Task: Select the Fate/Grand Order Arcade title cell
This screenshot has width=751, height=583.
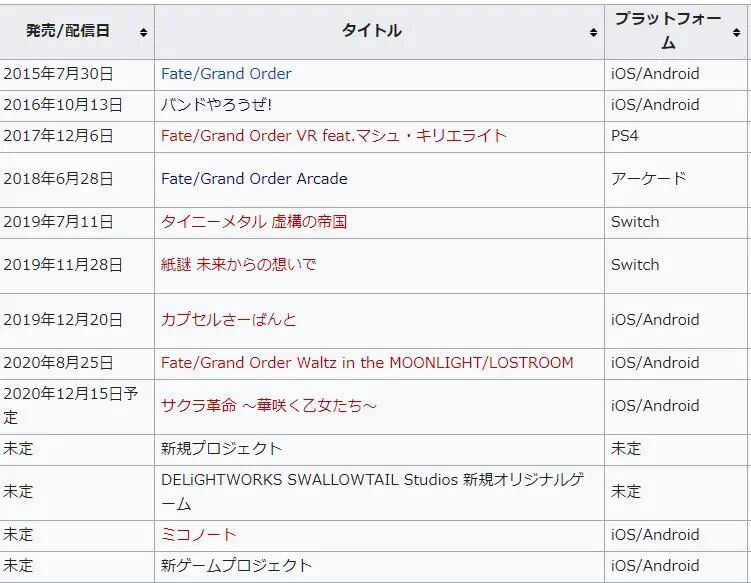Action: [x=379, y=179]
